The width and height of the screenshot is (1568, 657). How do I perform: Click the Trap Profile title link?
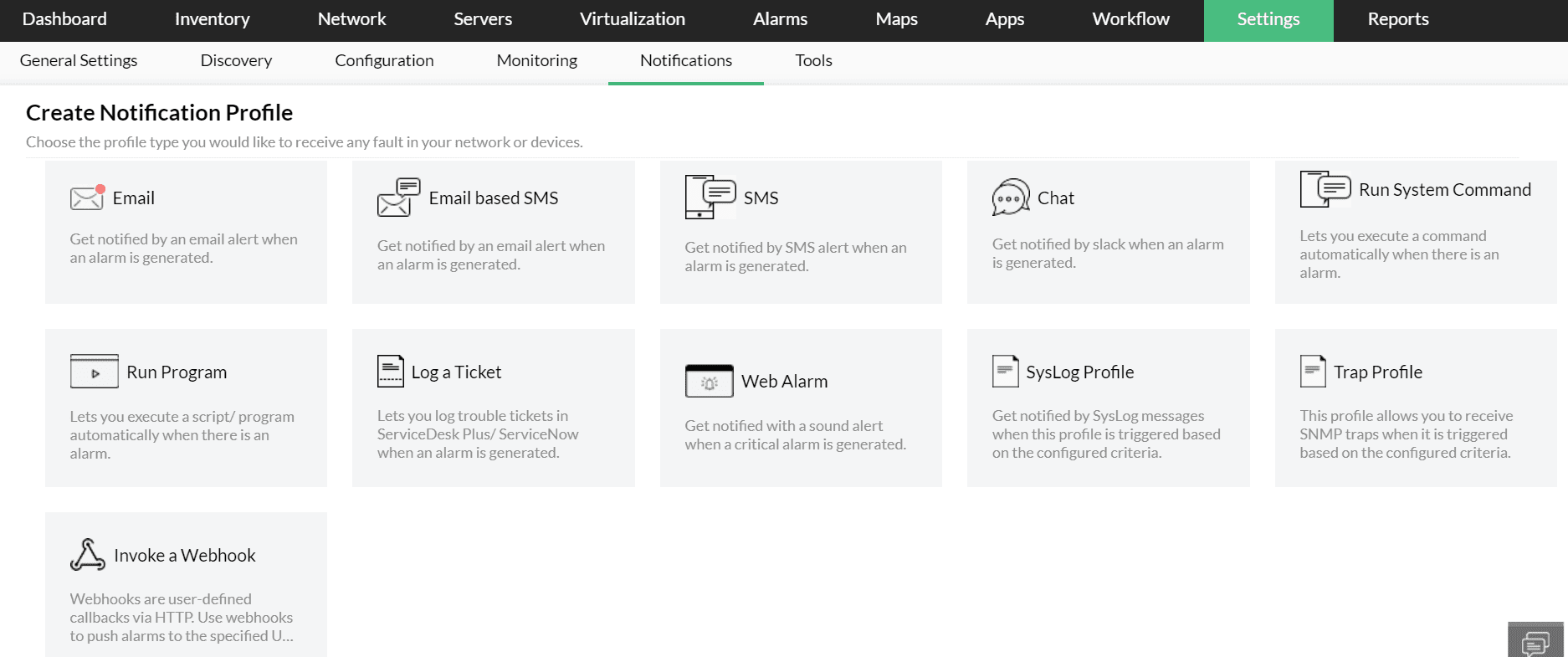pyautogui.click(x=1377, y=372)
